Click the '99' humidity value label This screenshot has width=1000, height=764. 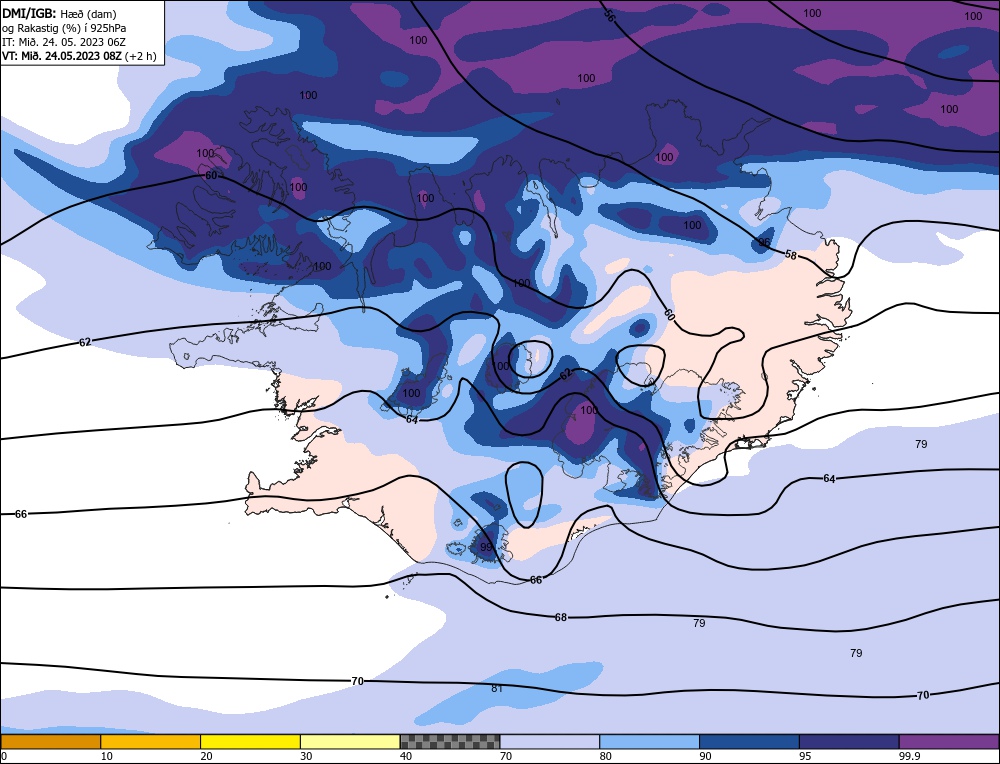point(486,547)
